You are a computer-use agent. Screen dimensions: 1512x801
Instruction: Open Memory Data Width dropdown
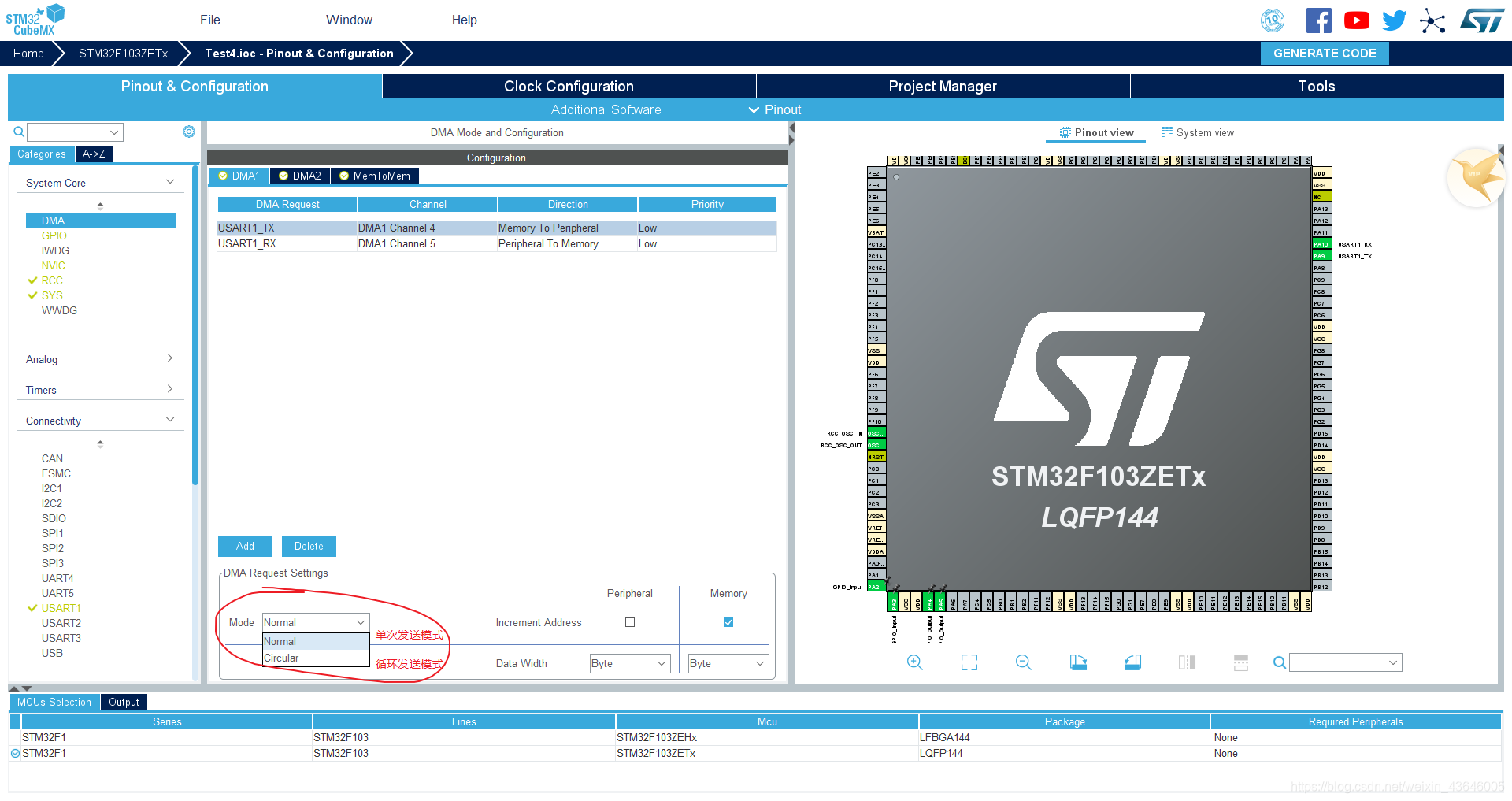tap(728, 663)
